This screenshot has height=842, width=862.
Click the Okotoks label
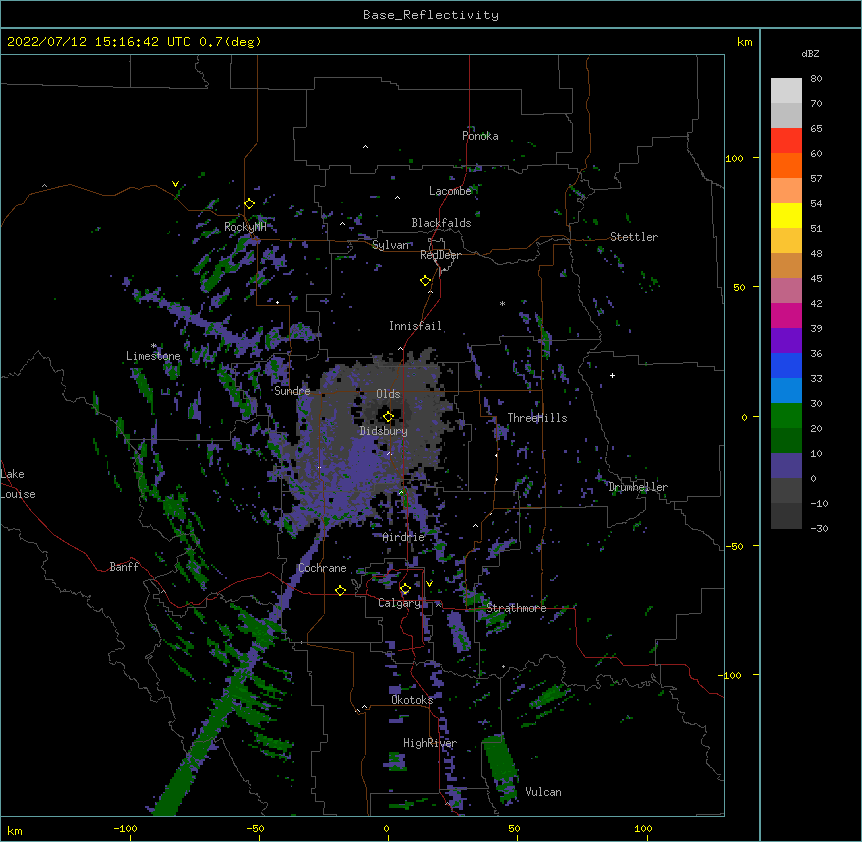(x=412, y=700)
